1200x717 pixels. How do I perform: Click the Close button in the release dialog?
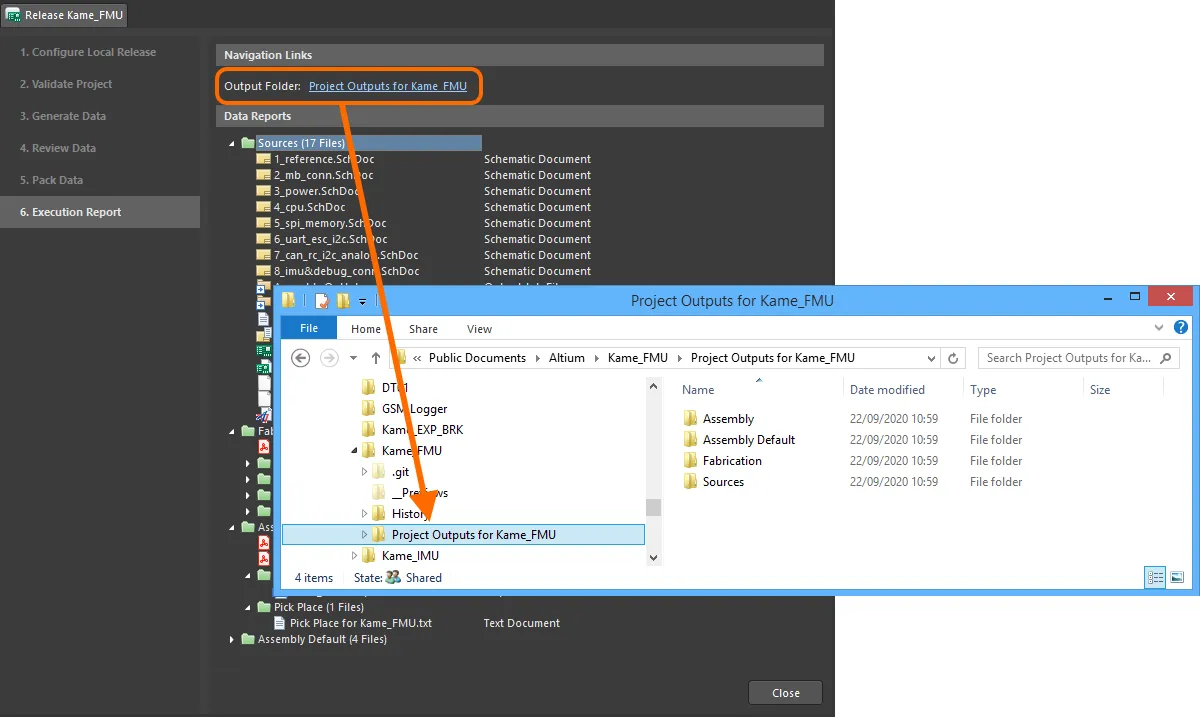[785, 692]
